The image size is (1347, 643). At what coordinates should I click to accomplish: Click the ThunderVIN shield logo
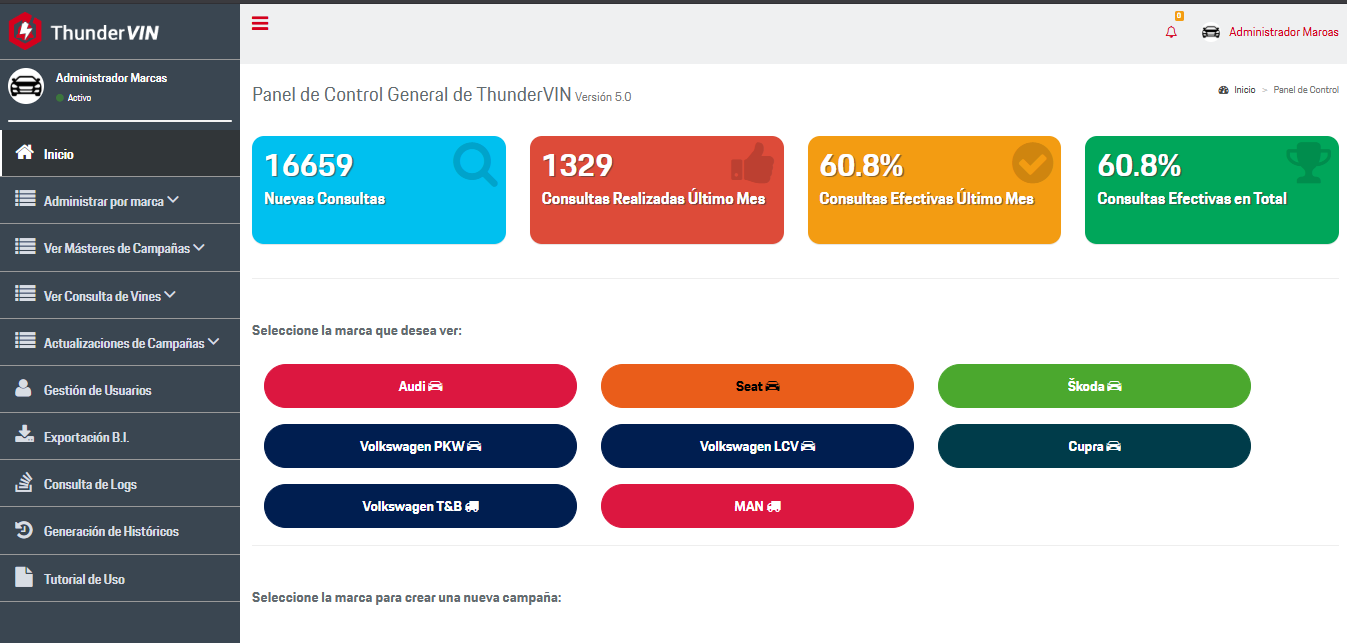24,32
